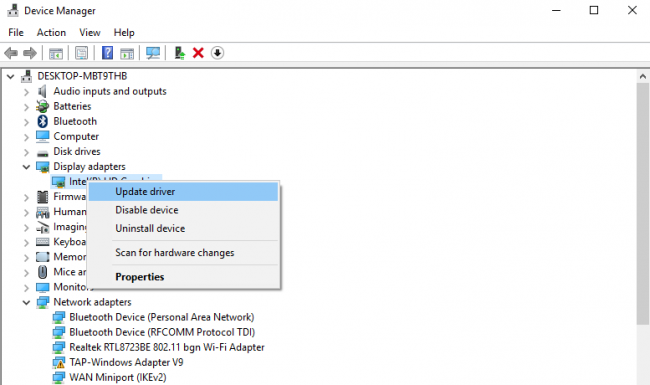Expand the Mice category arrow

(27, 272)
